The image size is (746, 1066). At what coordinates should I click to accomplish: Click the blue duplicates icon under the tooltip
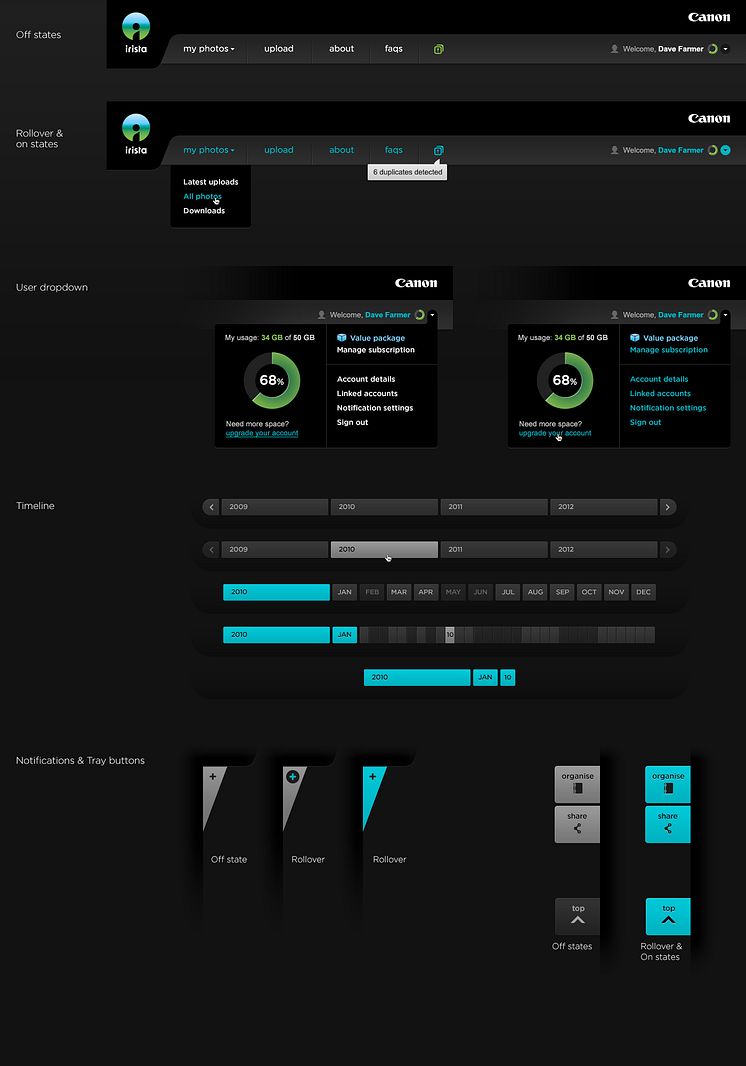[439, 151]
